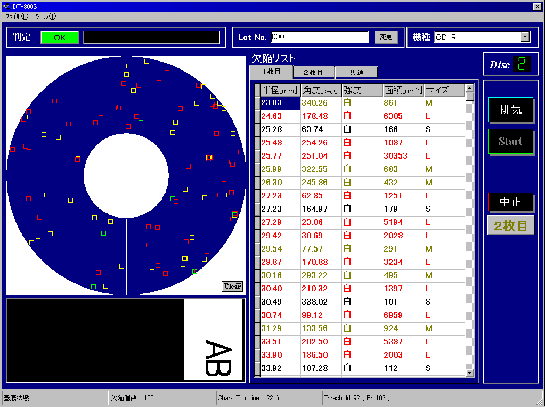
Task: Click the small button beside the Lot No. field
Action: (x=386, y=37)
